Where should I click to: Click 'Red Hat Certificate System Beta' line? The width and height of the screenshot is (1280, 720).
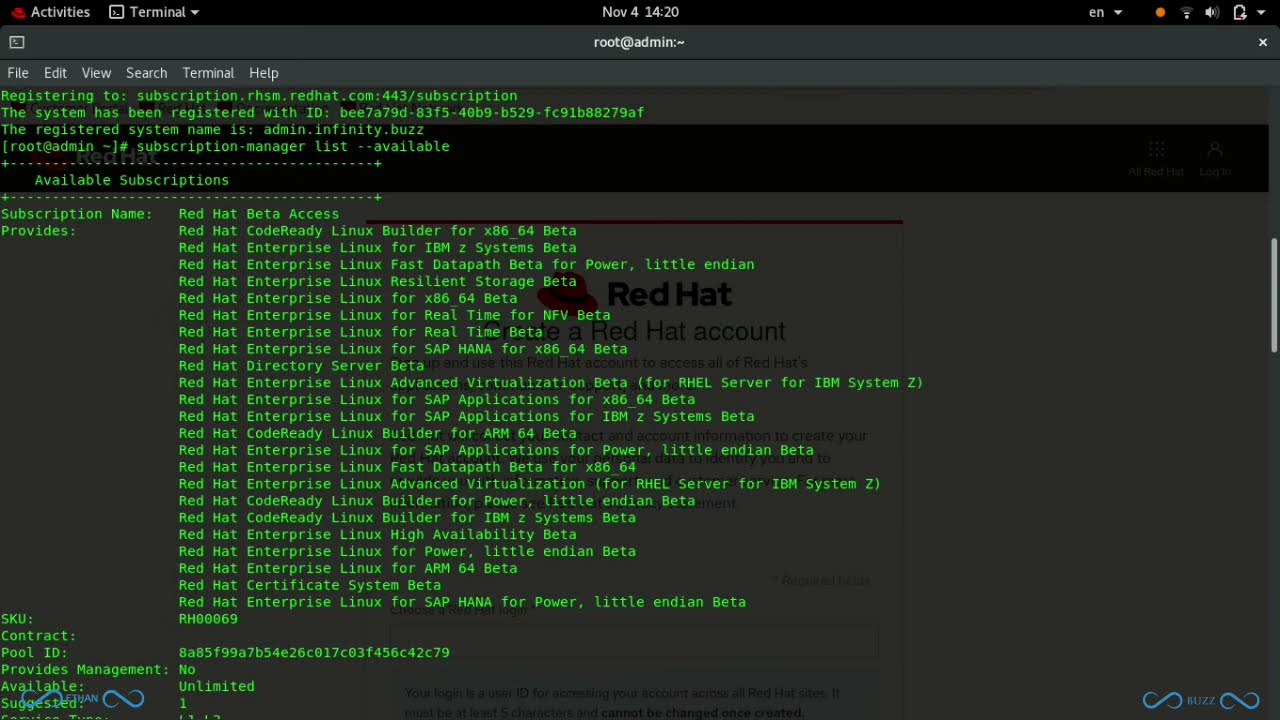[310, 585]
